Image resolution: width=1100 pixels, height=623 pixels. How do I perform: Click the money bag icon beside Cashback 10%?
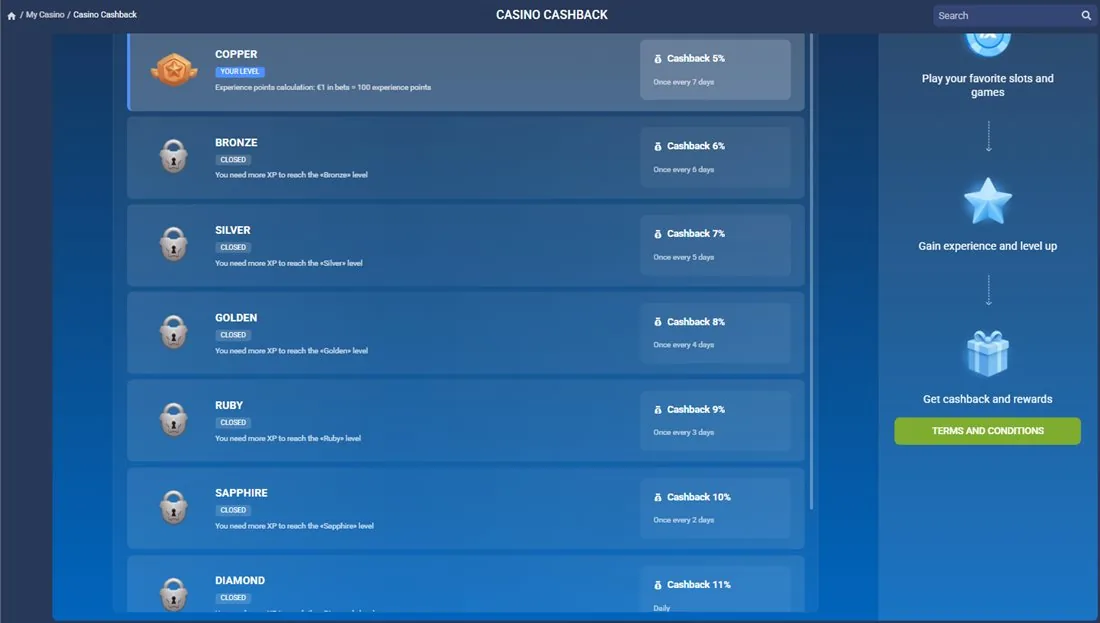pos(658,497)
